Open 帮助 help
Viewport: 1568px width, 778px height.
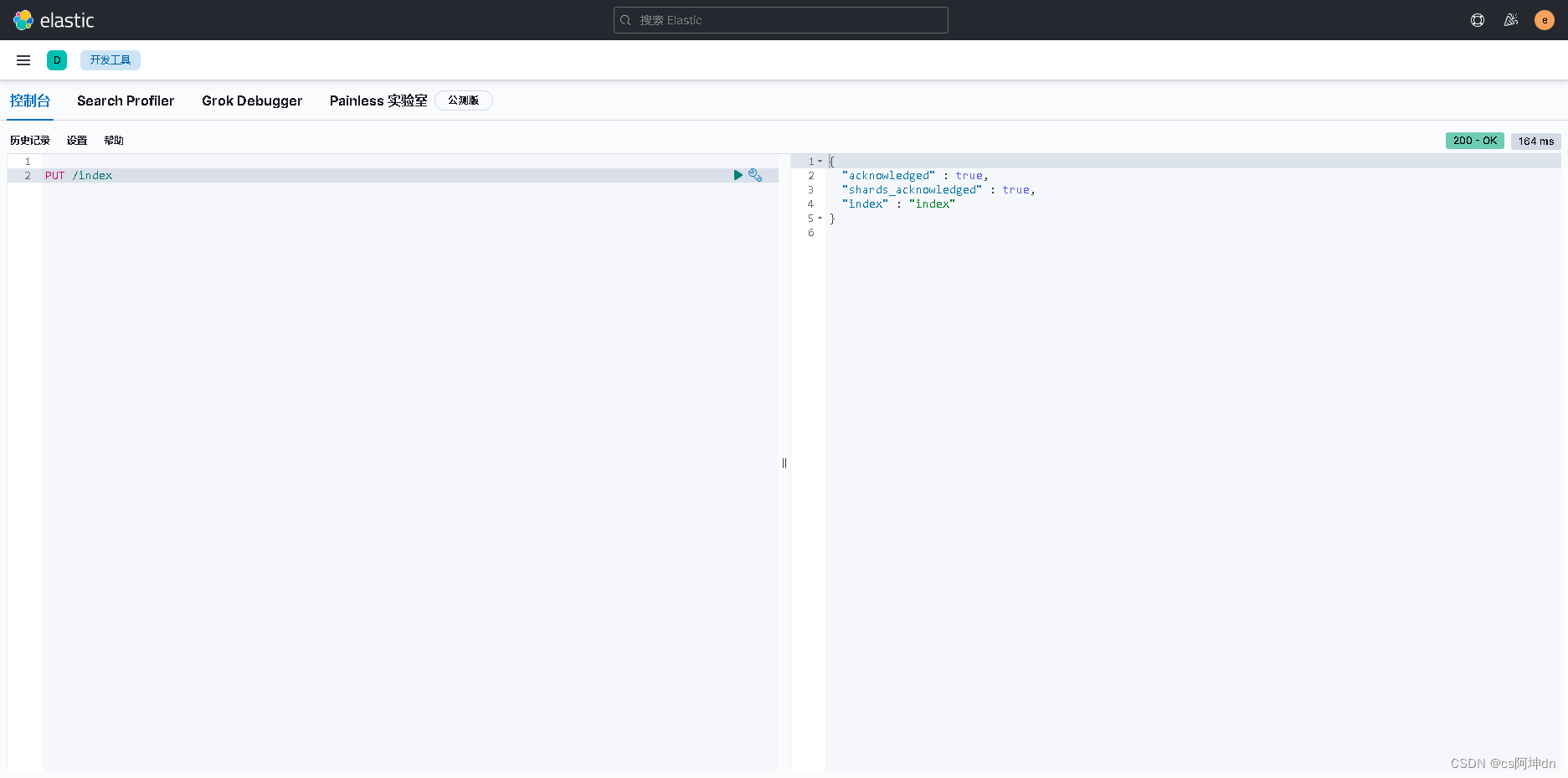click(x=114, y=141)
